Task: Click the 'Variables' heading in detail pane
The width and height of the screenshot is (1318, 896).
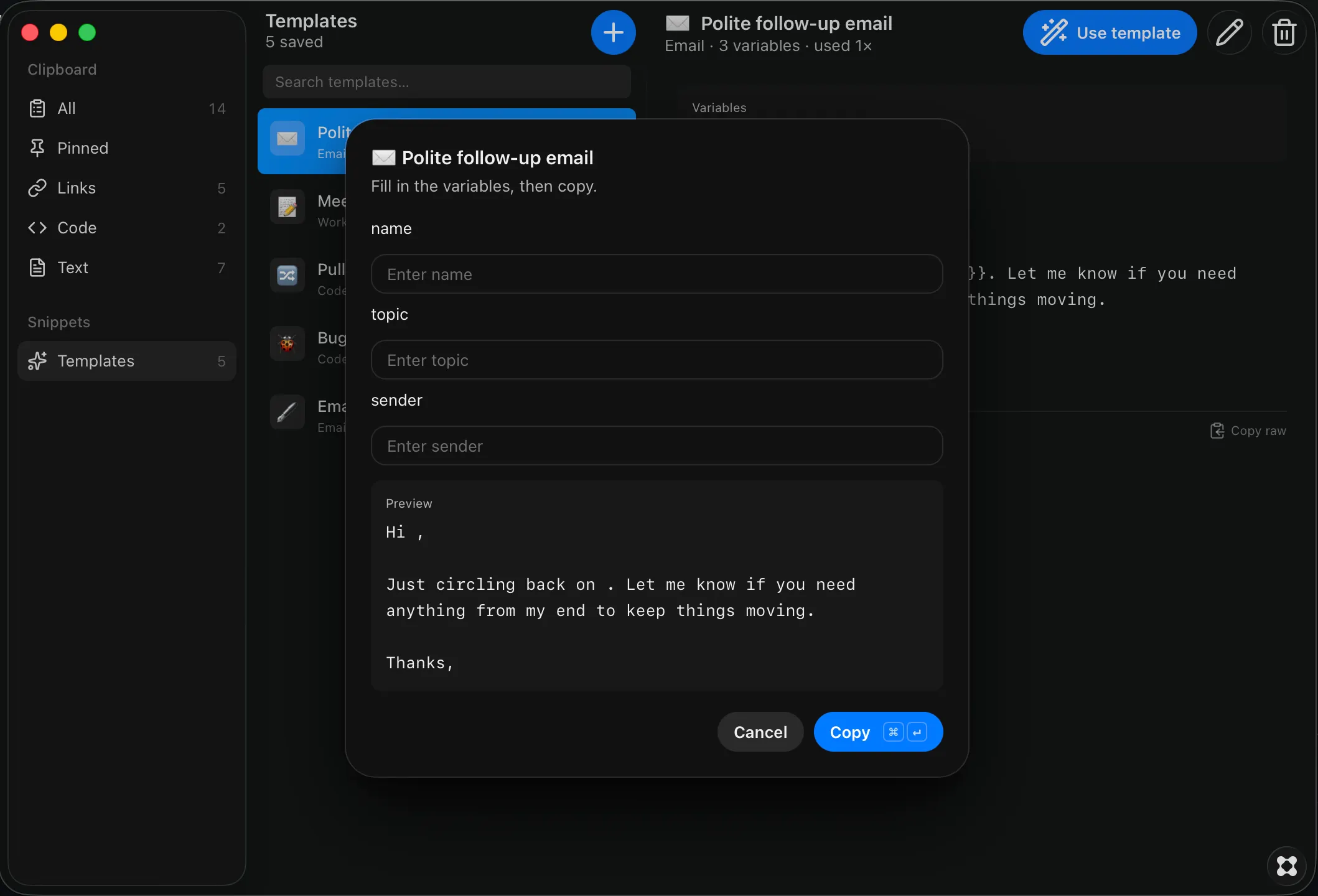Action: point(719,108)
